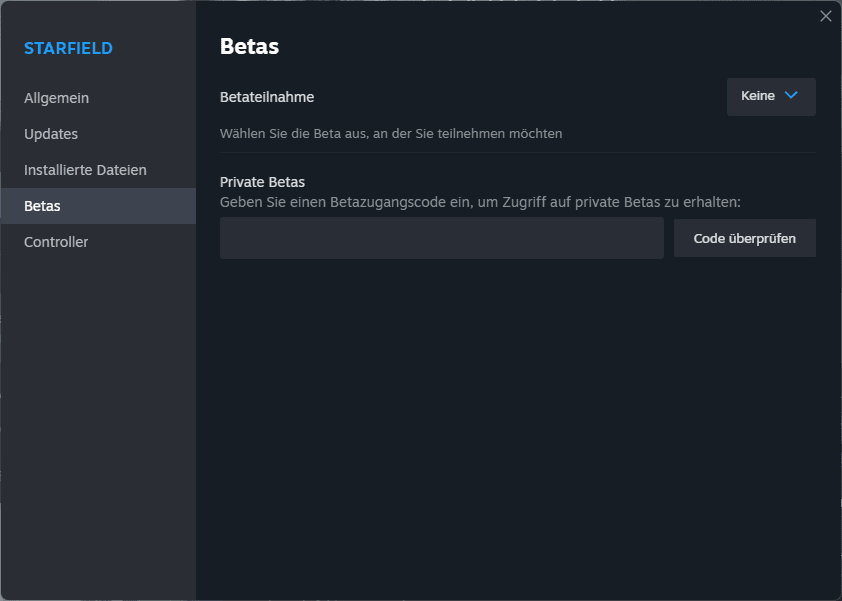842x601 pixels.
Task: Click the Betateilnahme label
Action: 267,97
